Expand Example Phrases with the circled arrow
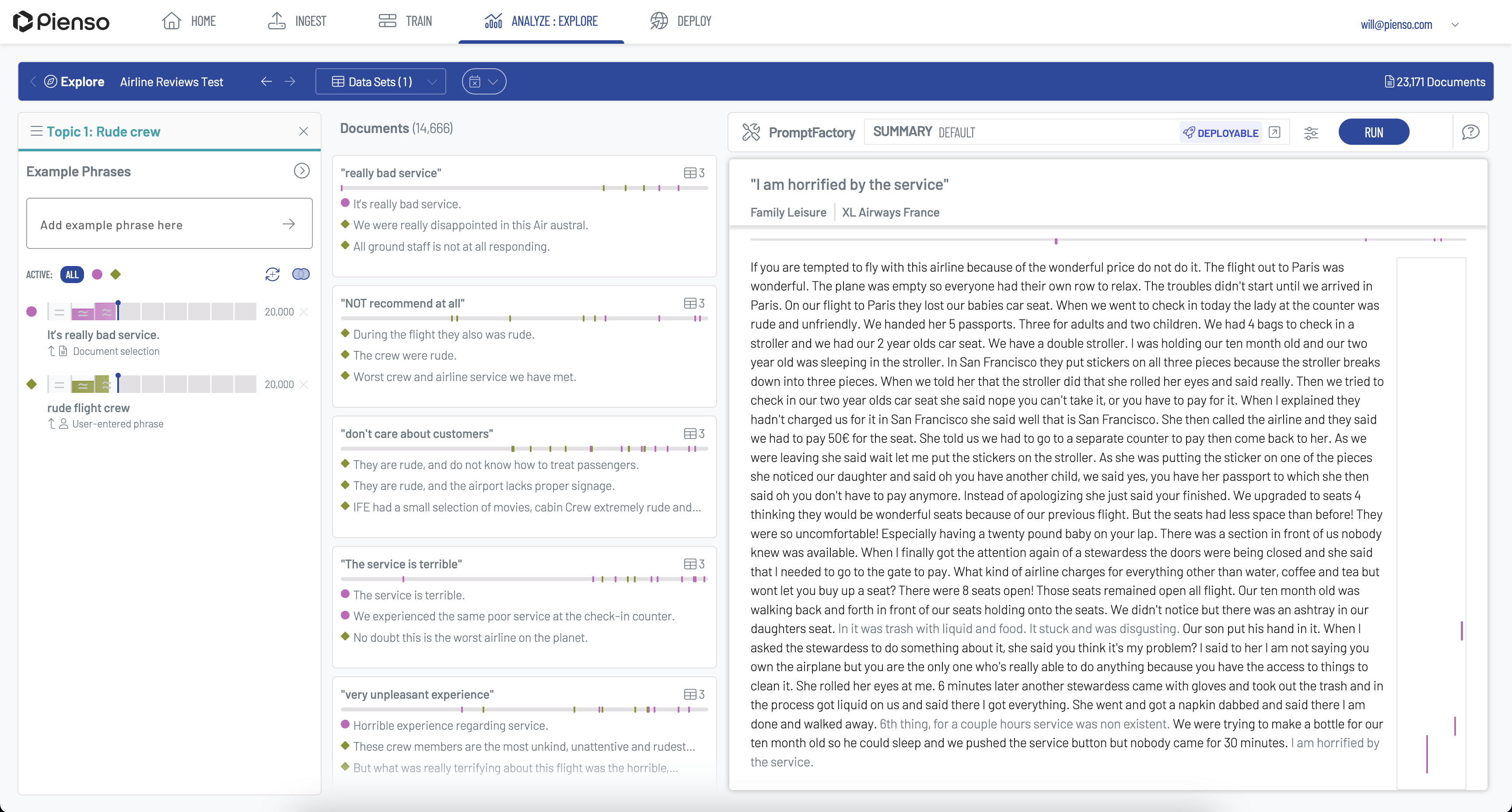1512x812 pixels. point(302,171)
